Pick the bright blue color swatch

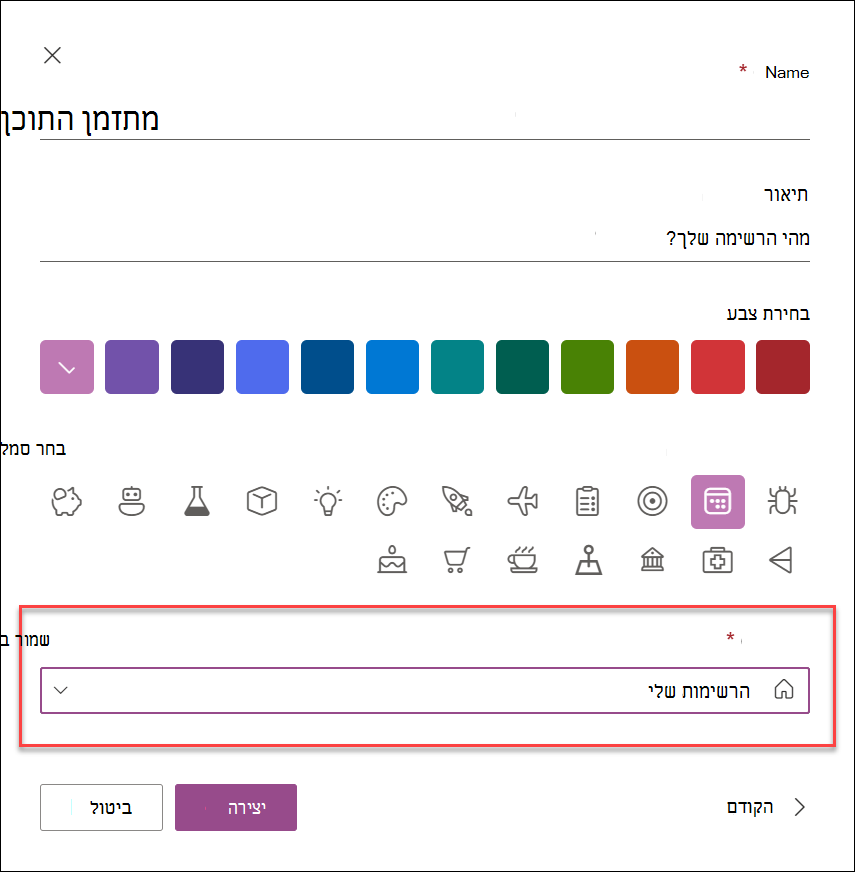(393, 367)
